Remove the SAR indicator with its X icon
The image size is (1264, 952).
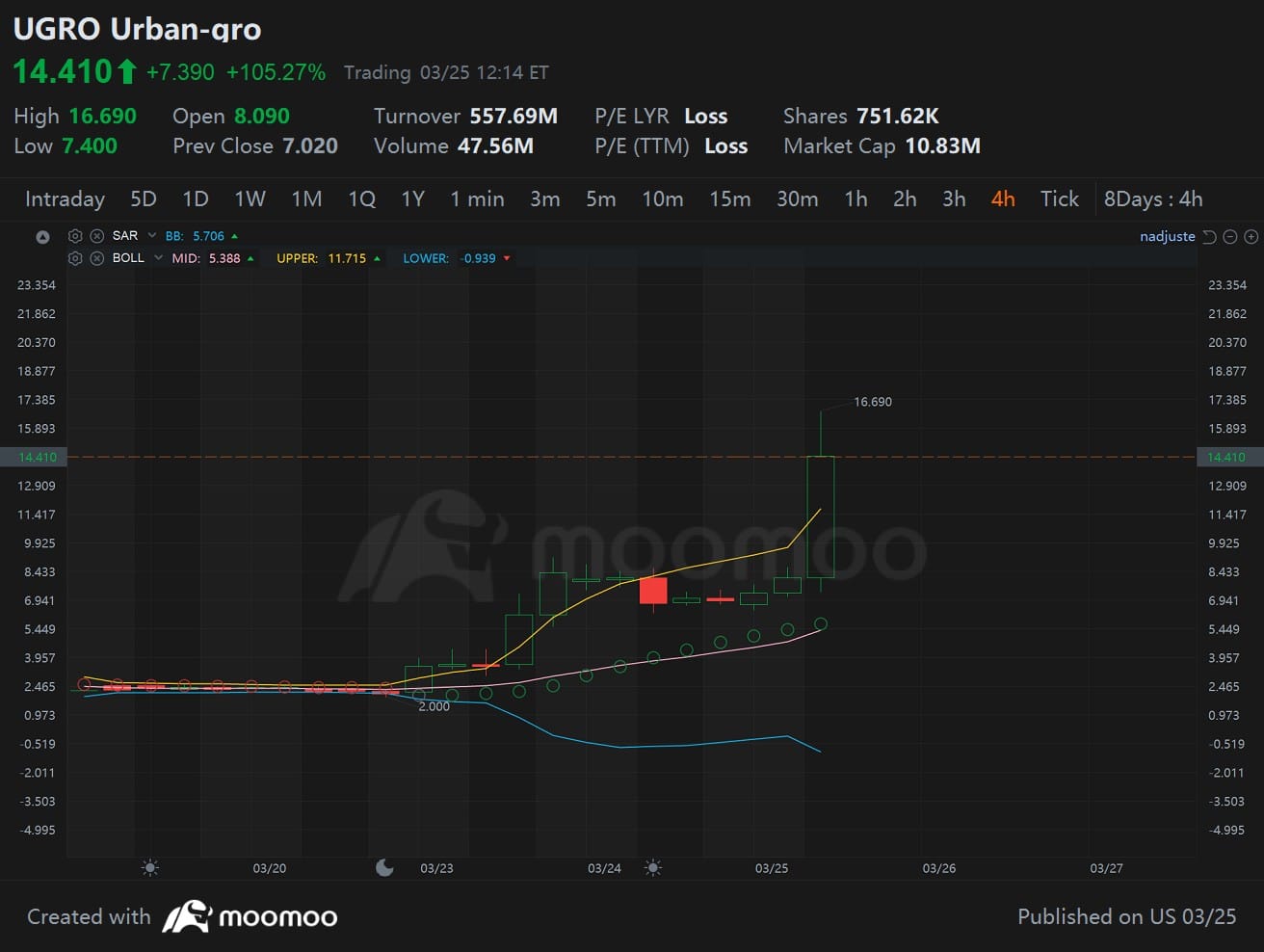pos(96,236)
